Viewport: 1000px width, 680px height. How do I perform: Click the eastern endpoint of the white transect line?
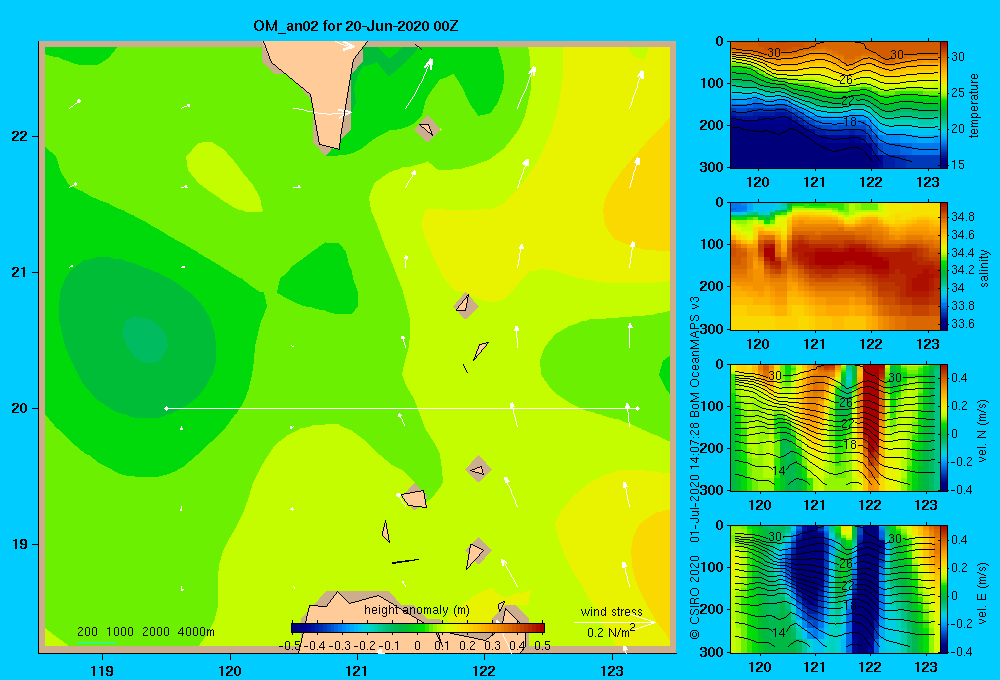tap(638, 408)
